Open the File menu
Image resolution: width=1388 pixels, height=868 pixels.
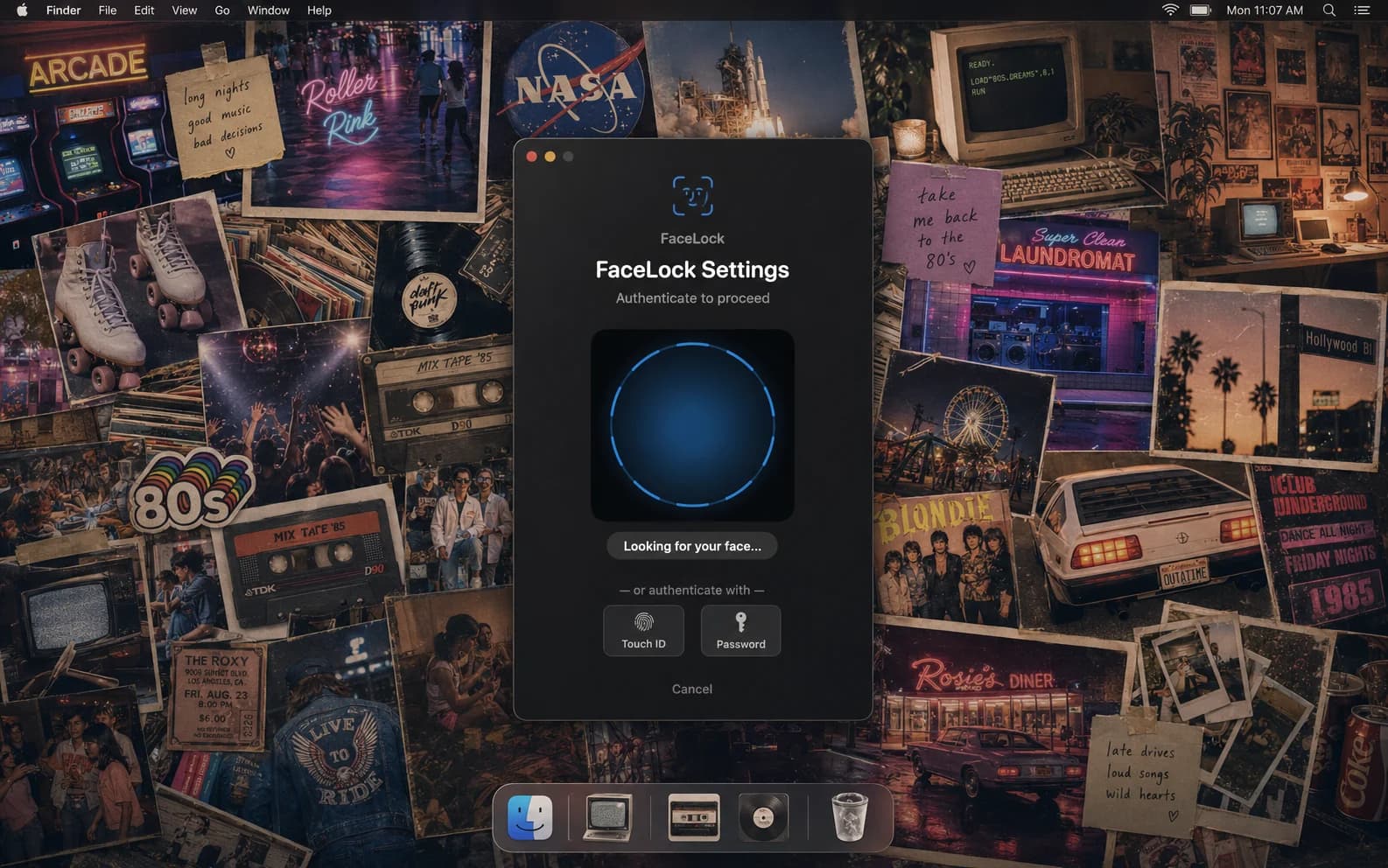108,10
